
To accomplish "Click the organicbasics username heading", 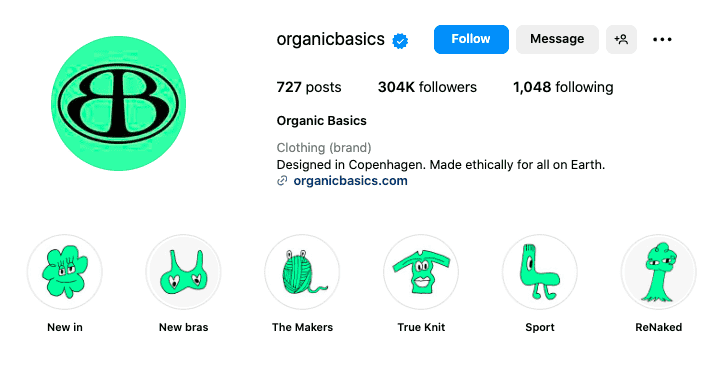I will [331, 39].
